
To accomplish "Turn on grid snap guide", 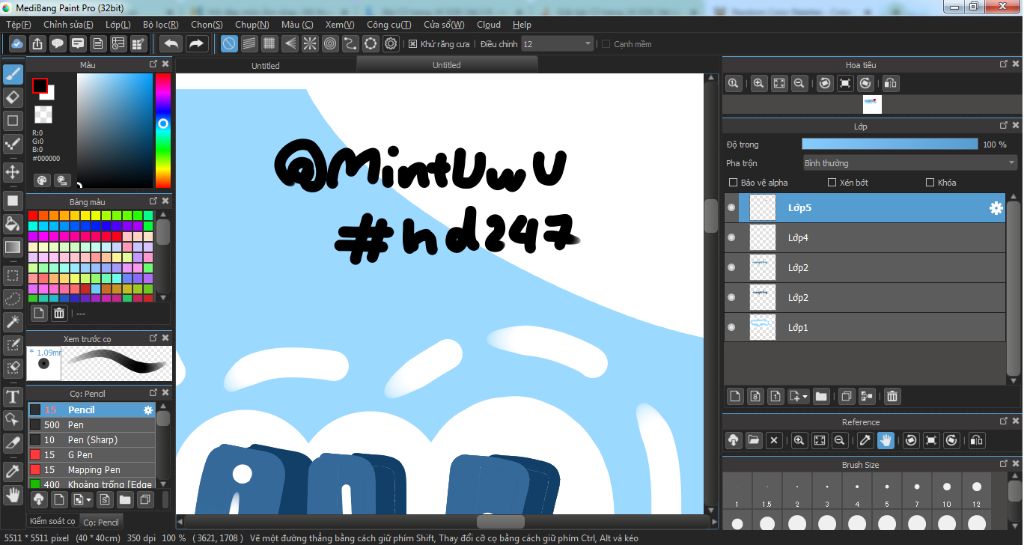I will tap(269, 44).
